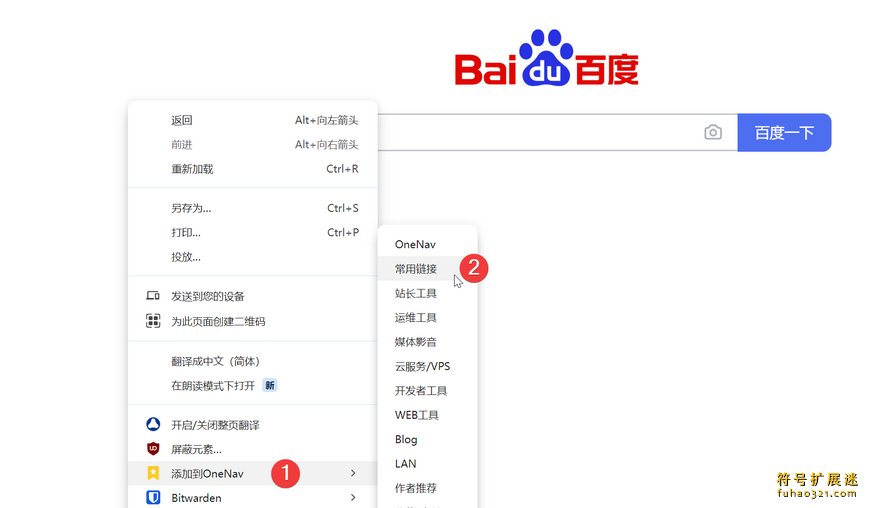Viewport: 872px width, 508px height.
Task: Select 常用链接 category in the submenu
Action: [x=427, y=269]
